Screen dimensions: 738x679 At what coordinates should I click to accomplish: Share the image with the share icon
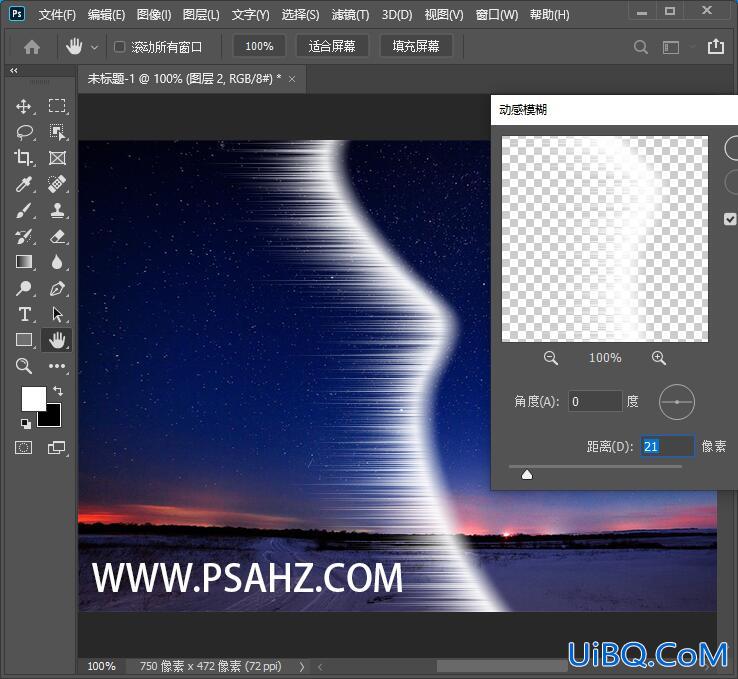pyautogui.click(x=716, y=46)
